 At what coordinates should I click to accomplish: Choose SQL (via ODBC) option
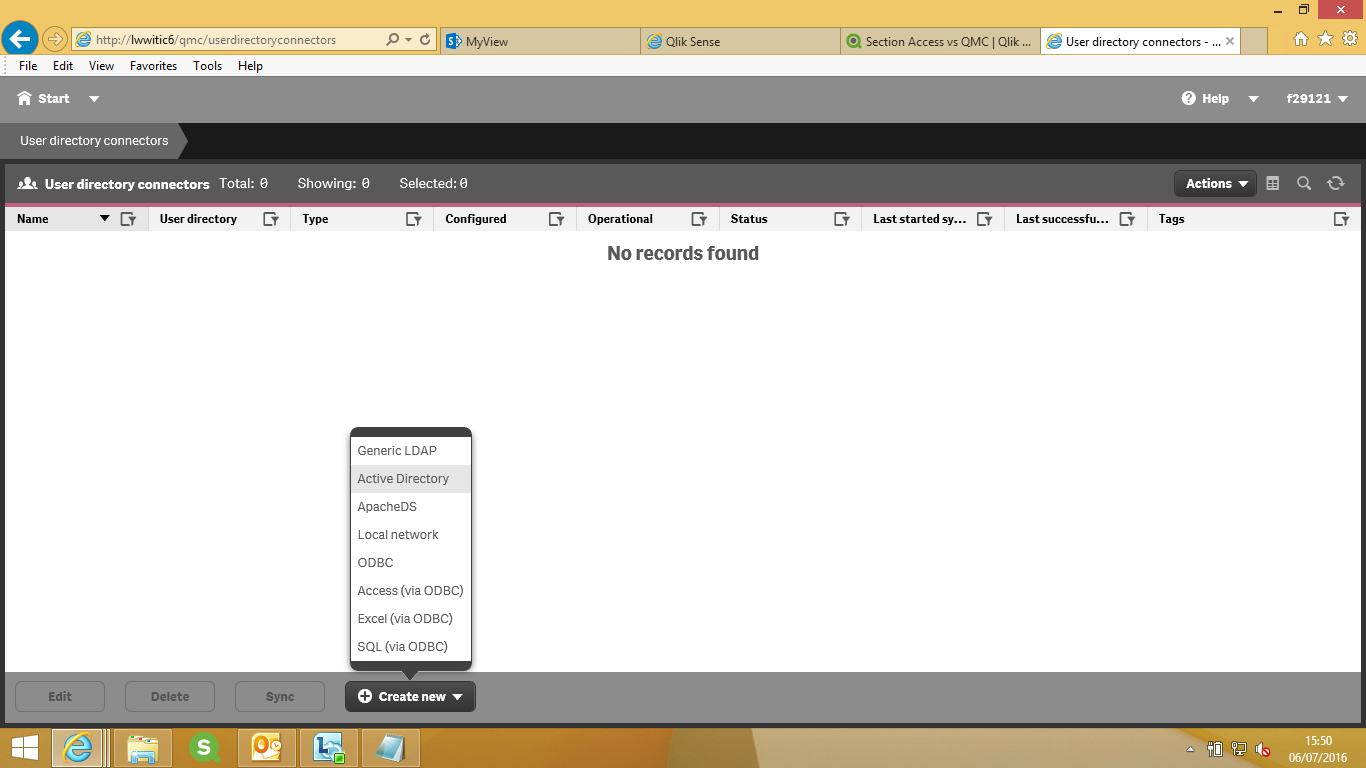(410, 647)
